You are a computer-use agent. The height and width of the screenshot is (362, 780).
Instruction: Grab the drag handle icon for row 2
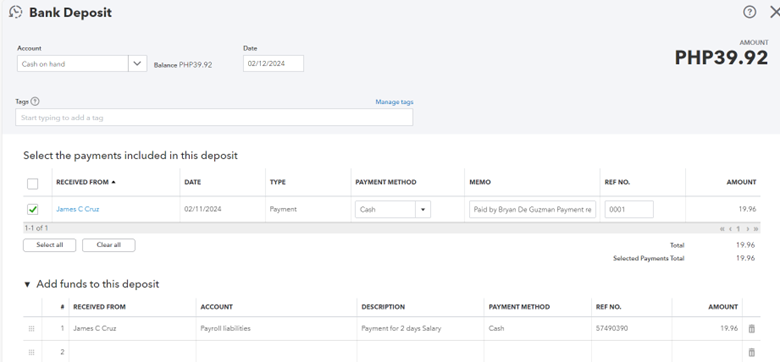[x=31, y=352]
